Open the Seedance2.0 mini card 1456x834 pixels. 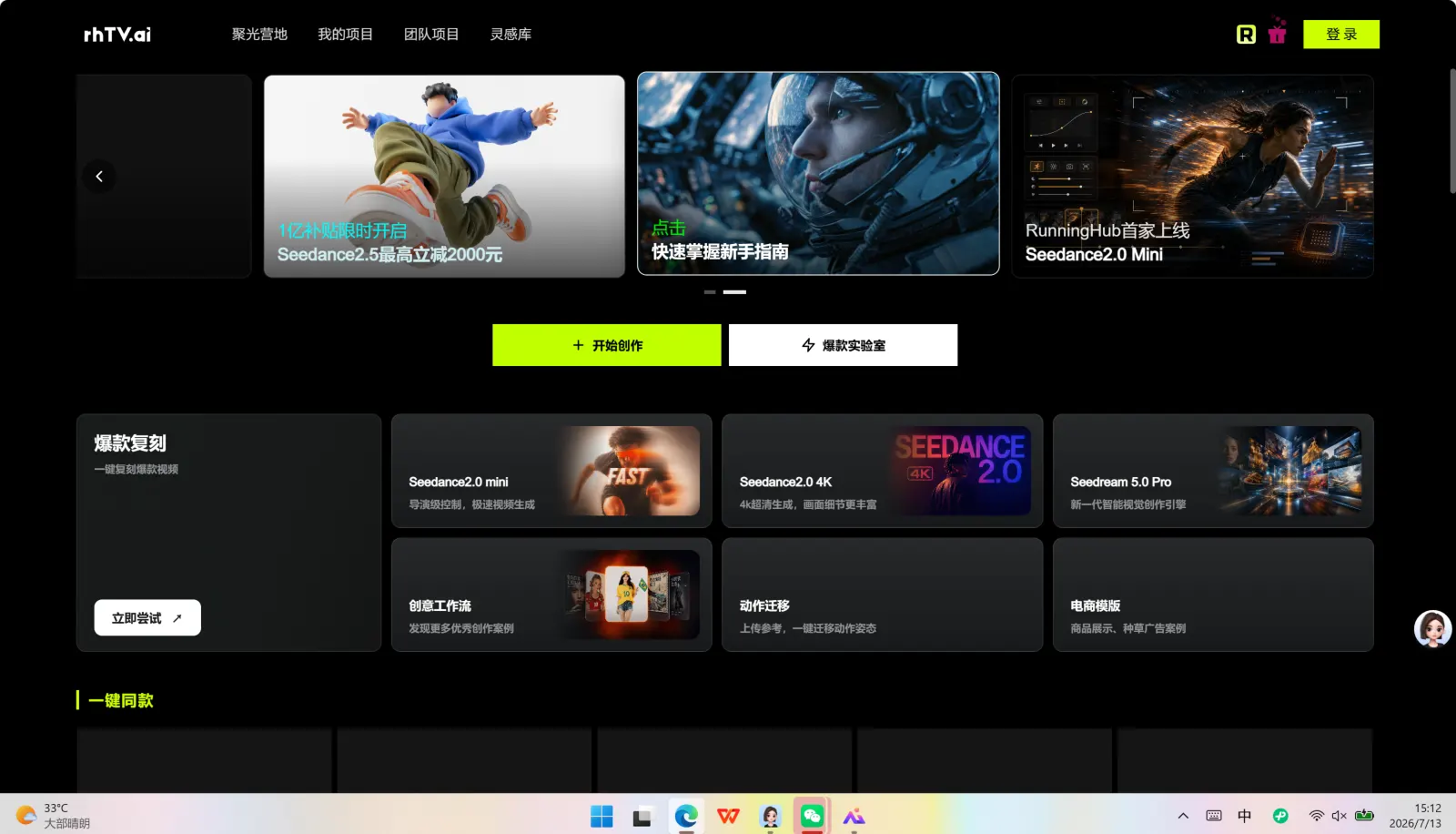click(x=551, y=471)
